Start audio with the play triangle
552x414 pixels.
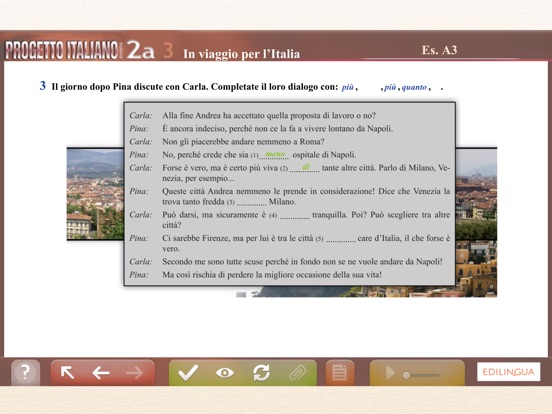click(x=390, y=372)
